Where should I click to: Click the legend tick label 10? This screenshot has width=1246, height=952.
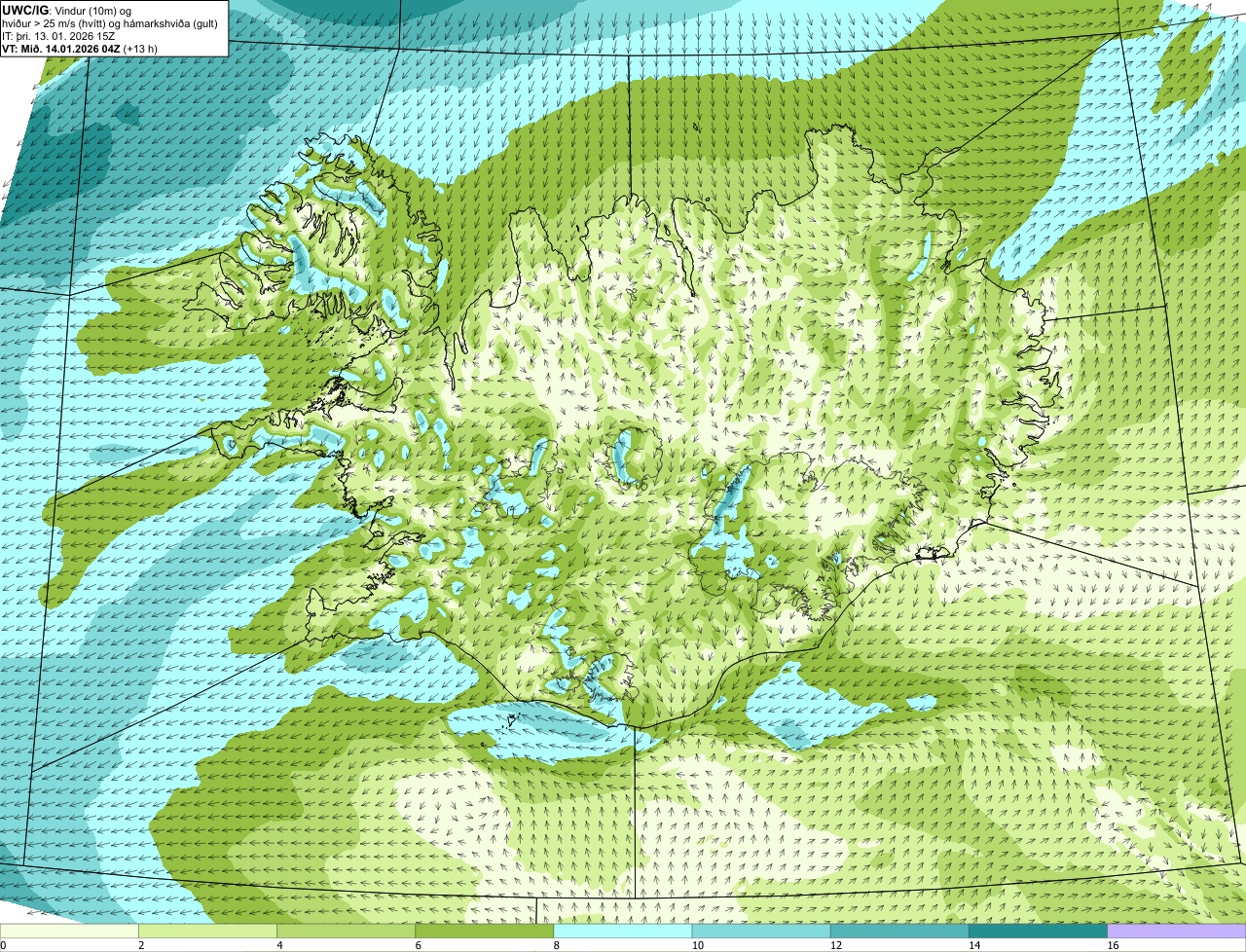[x=697, y=946]
